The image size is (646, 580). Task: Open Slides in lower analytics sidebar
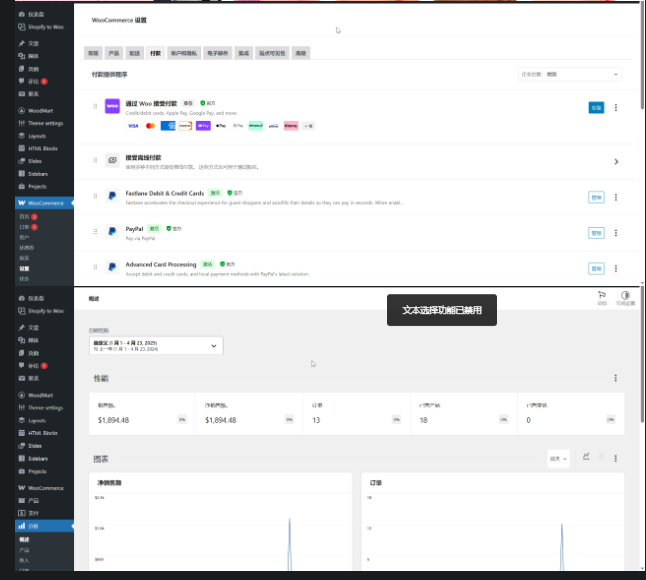[30, 446]
